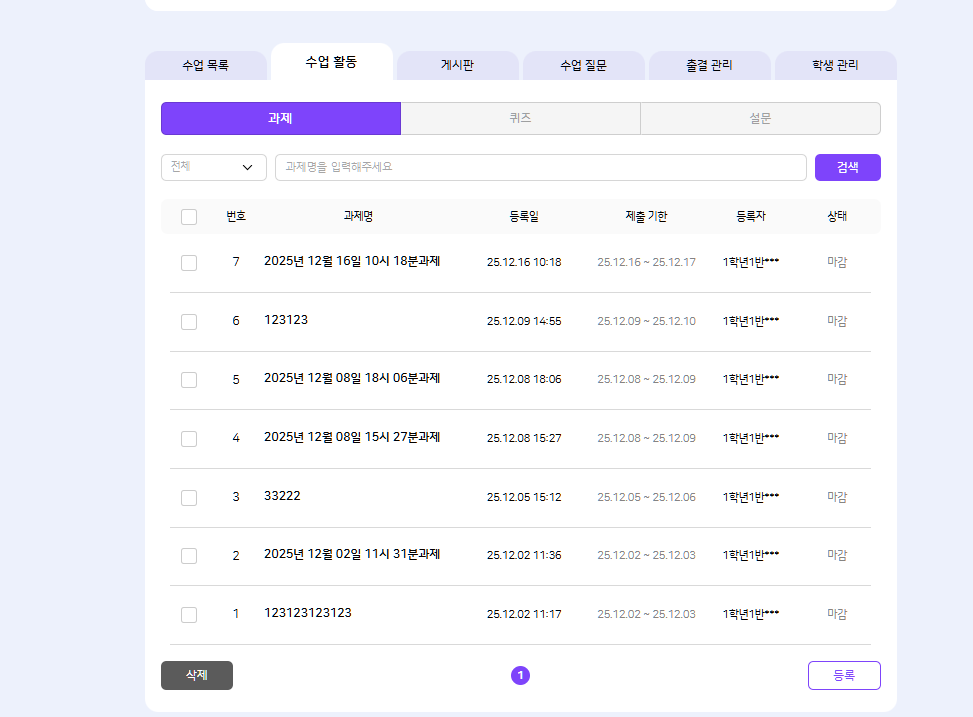Tick the select-all checkbox in table header

189,217
